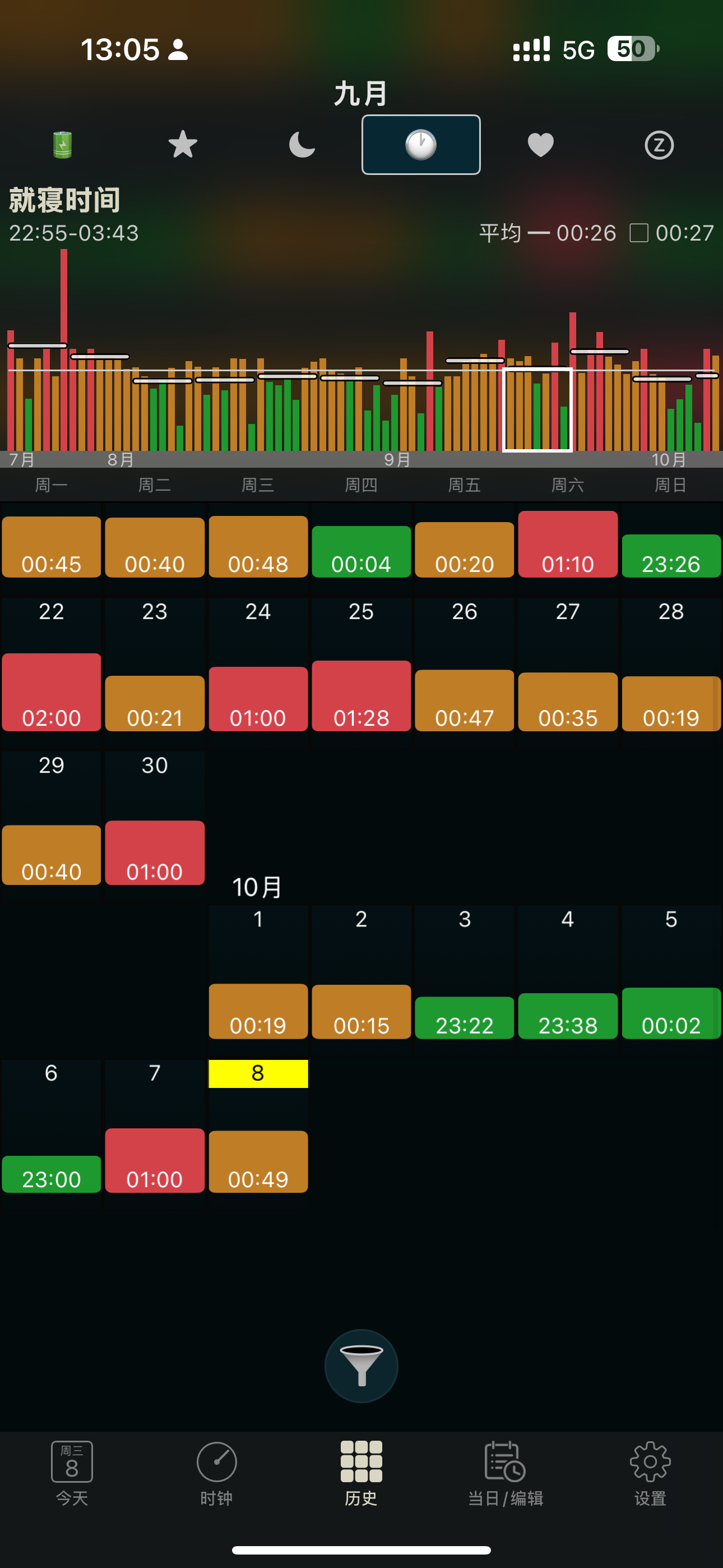Open the 00:20 bedtime entry
Screen dimensions: 723x1568
pos(465,550)
